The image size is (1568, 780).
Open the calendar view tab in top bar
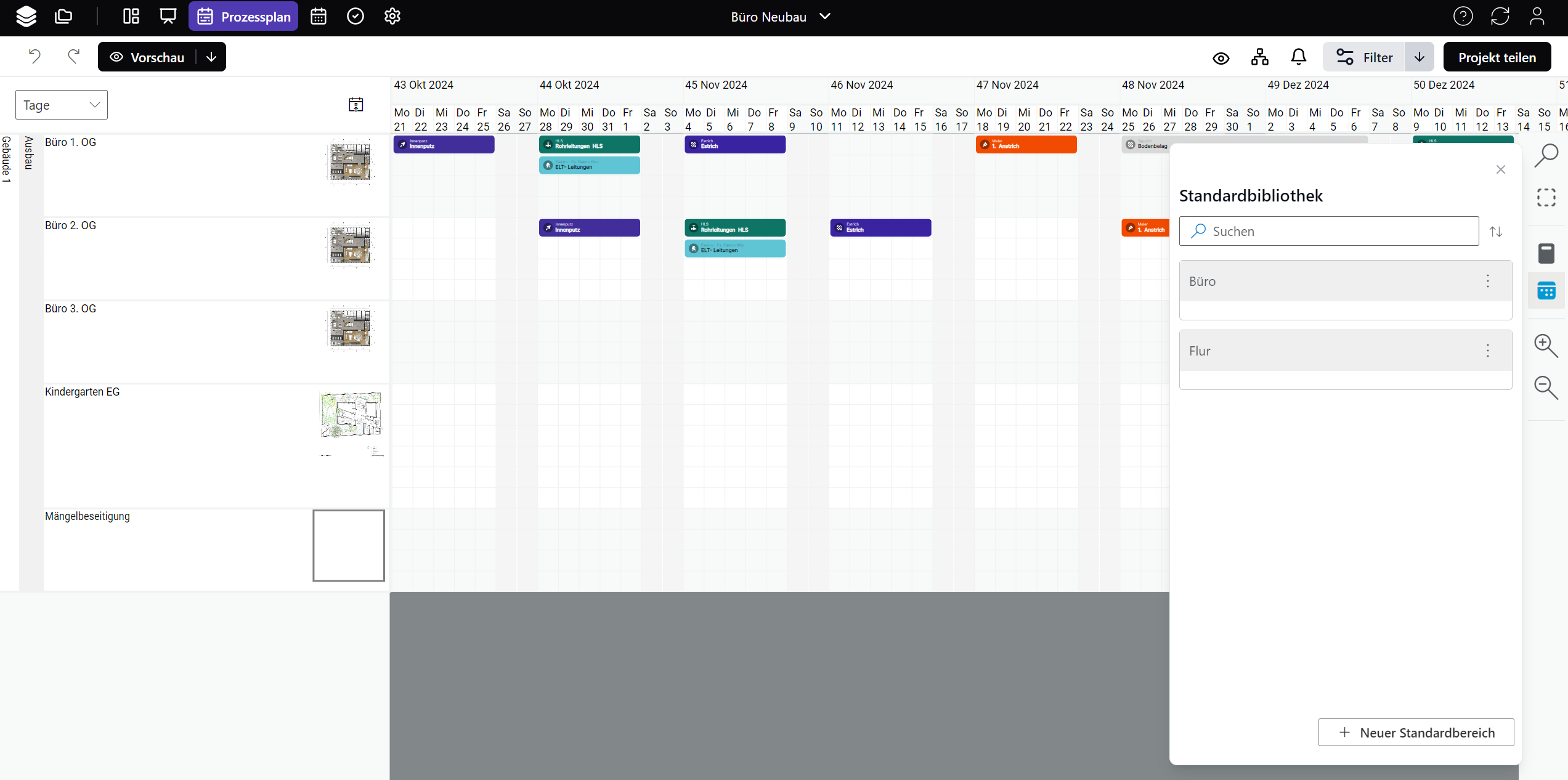(x=319, y=17)
